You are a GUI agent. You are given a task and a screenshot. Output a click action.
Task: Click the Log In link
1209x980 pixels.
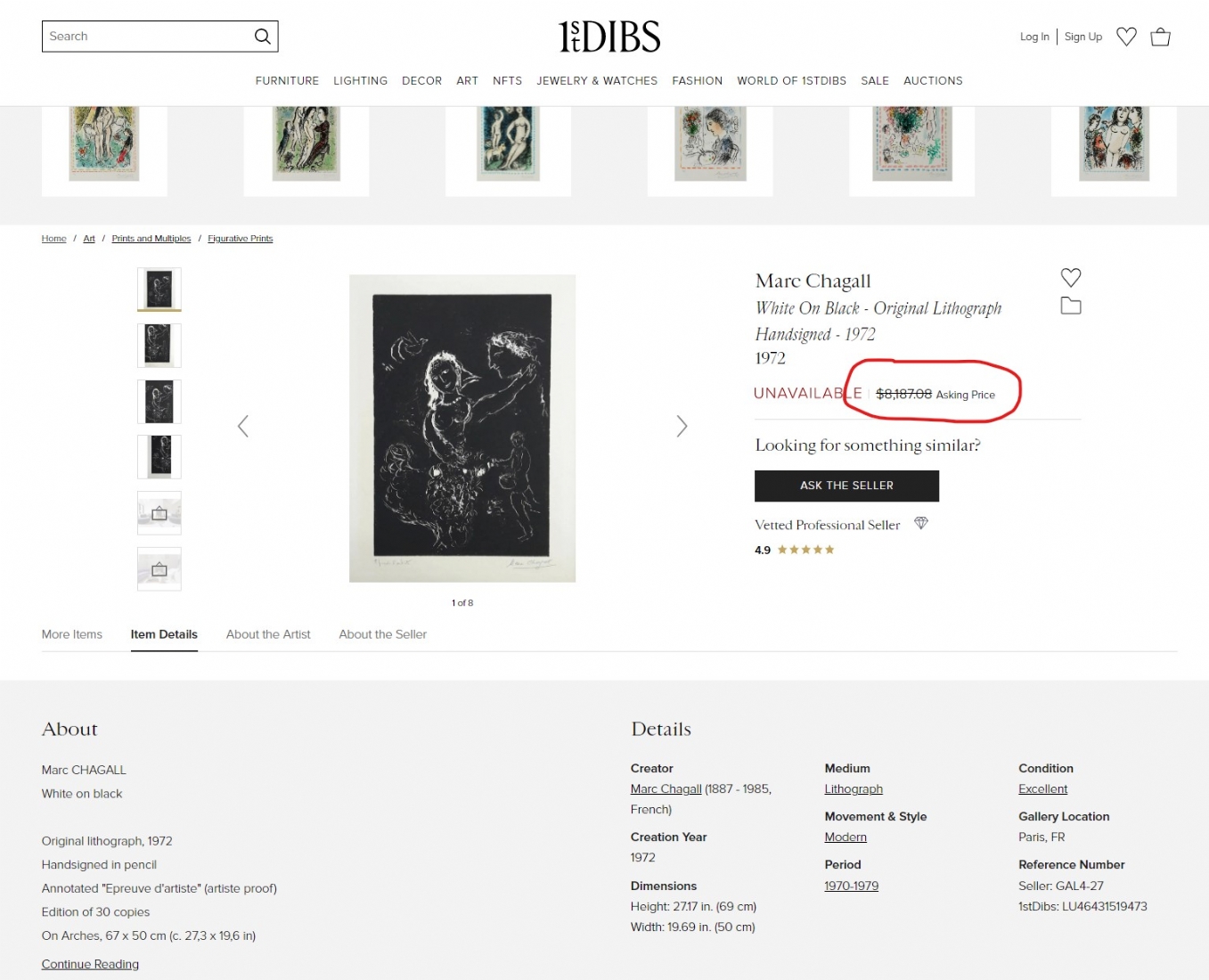coord(1034,37)
